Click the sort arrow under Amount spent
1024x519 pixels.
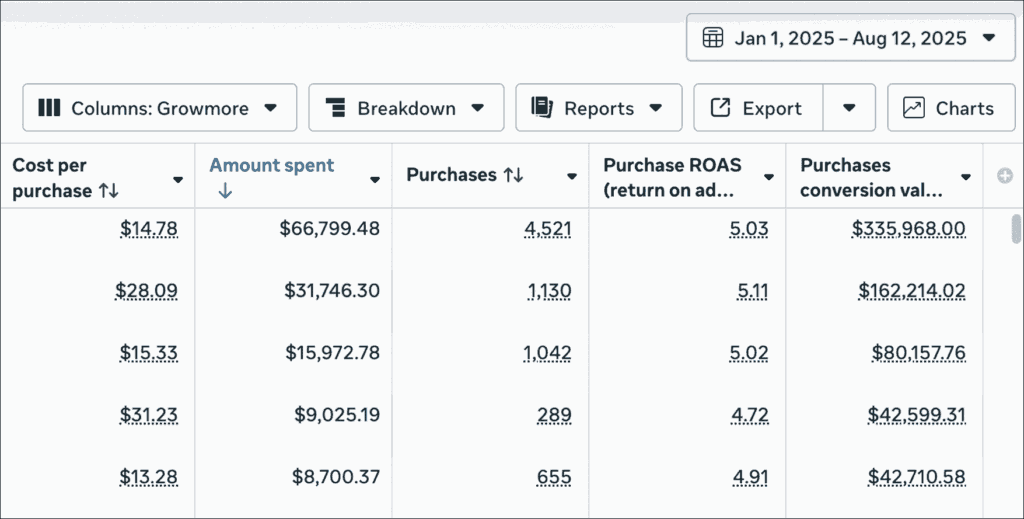(224, 191)
